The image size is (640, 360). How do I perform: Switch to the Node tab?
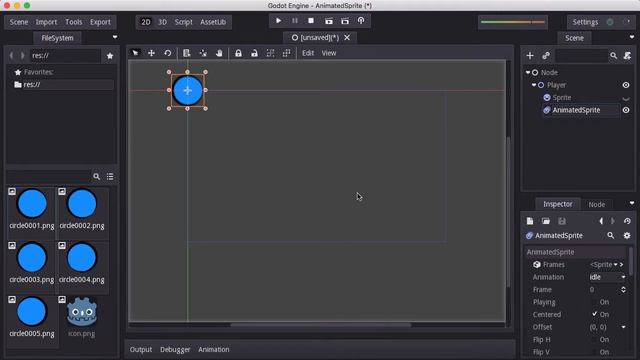pyautogui.click(x=596, y=204)
